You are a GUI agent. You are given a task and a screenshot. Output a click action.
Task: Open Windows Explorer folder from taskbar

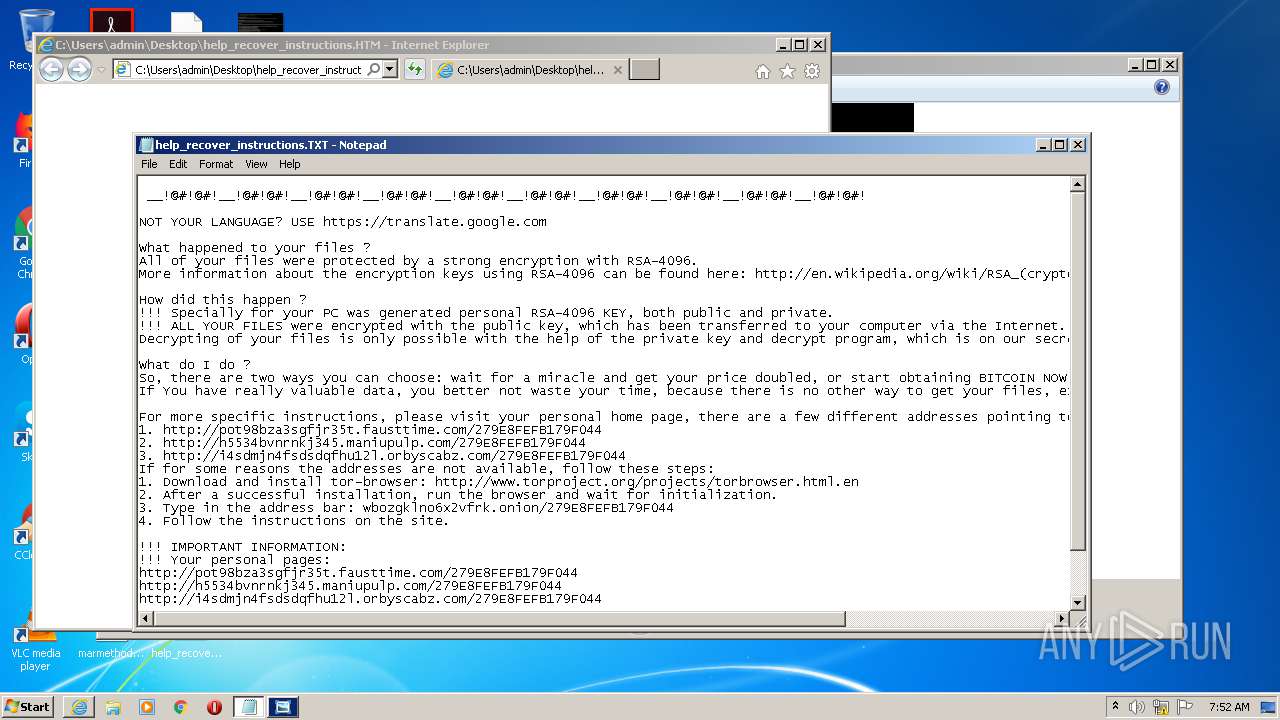113,707
